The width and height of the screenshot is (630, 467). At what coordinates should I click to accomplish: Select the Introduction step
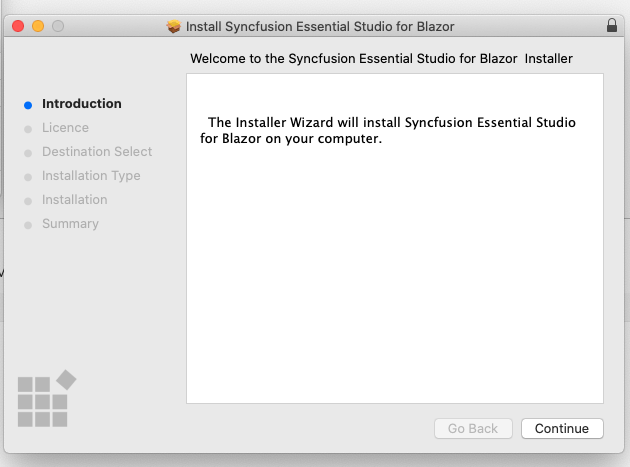point(81,104)
